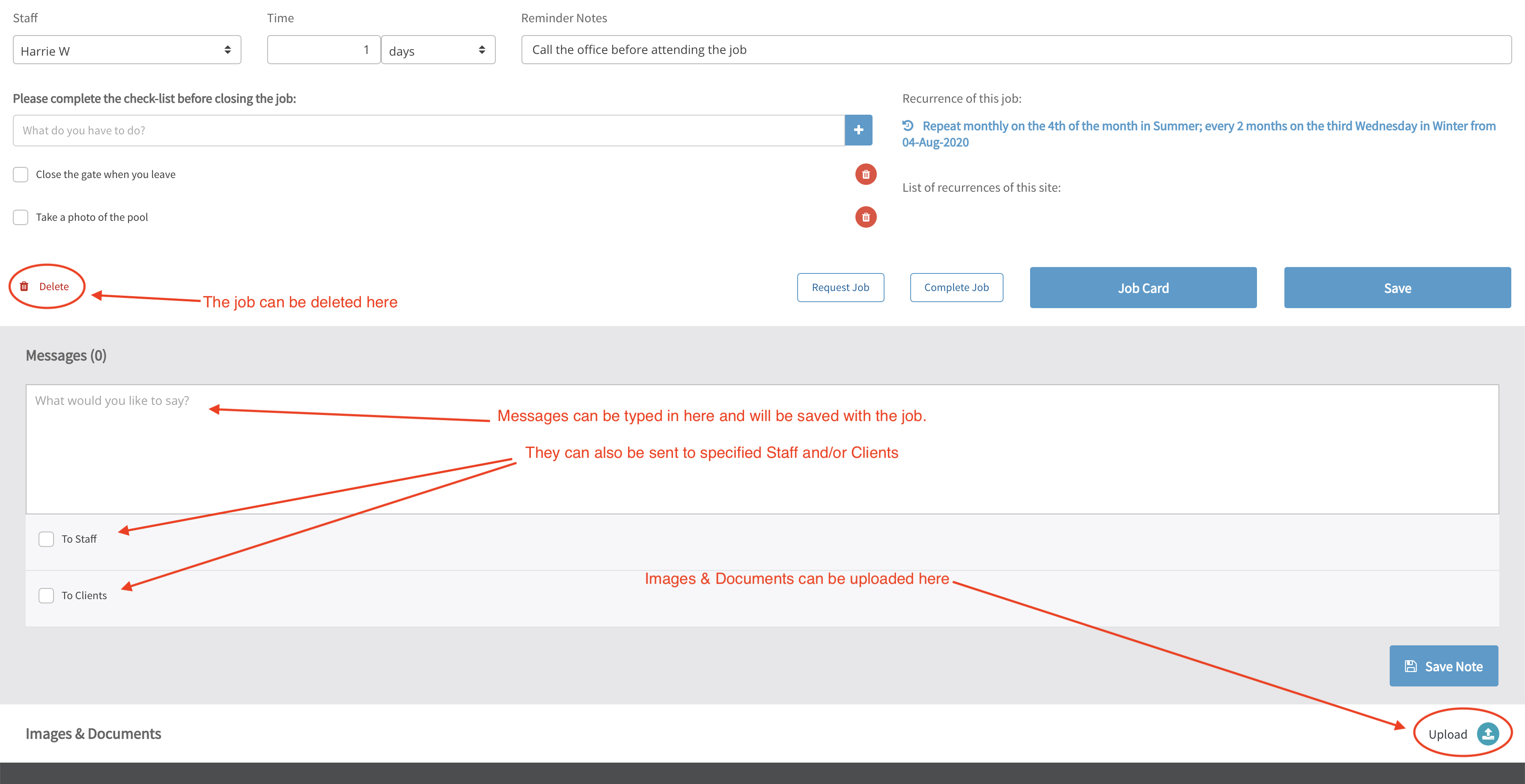
Task: Remove the 'Close the gate' checklist item
Action: [x=866, y=175]
